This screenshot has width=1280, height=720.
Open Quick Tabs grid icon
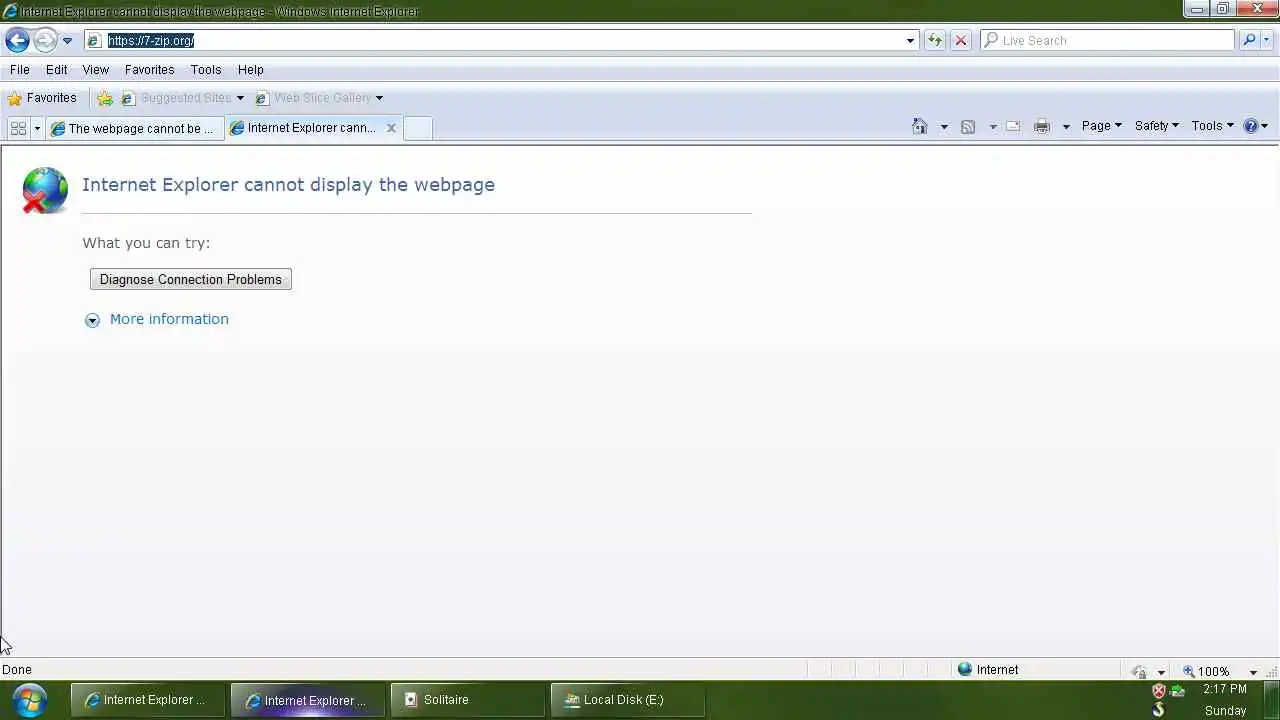18,128
